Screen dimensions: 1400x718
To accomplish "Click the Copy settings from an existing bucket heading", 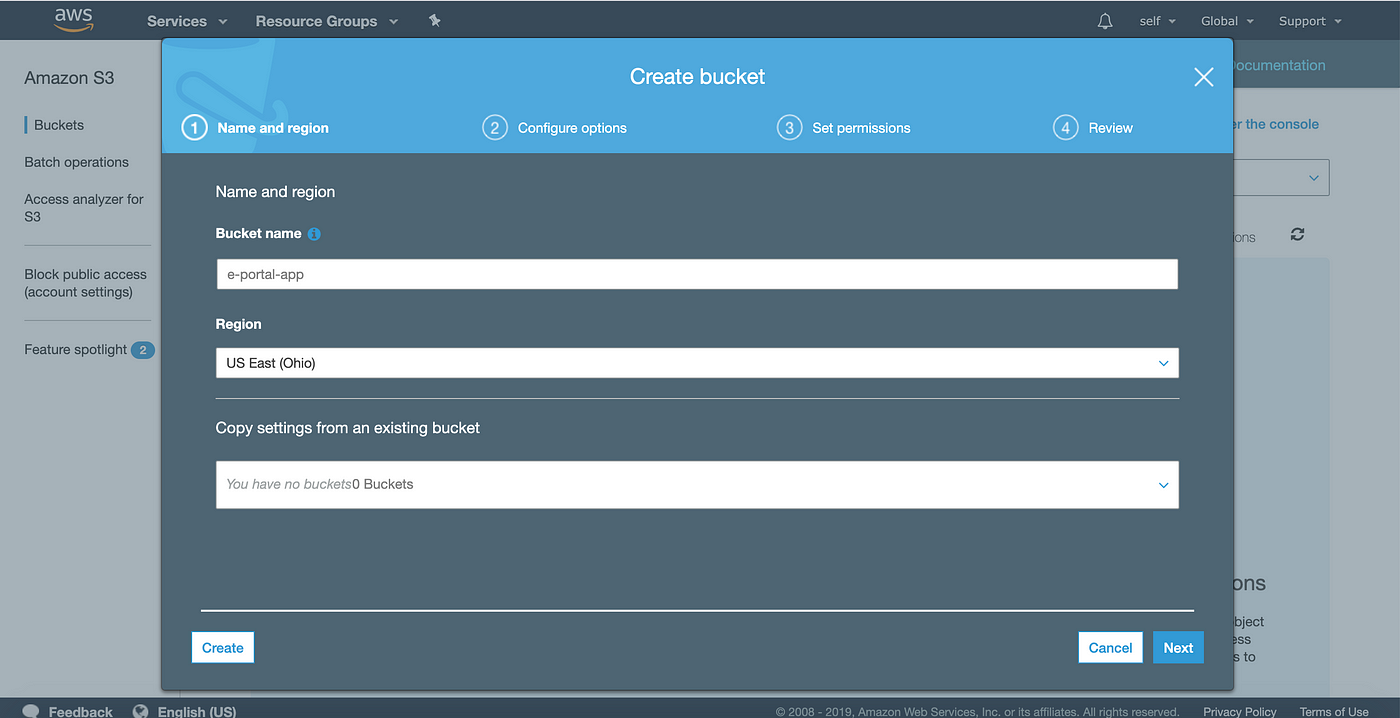I will click(x=348, y=428).
